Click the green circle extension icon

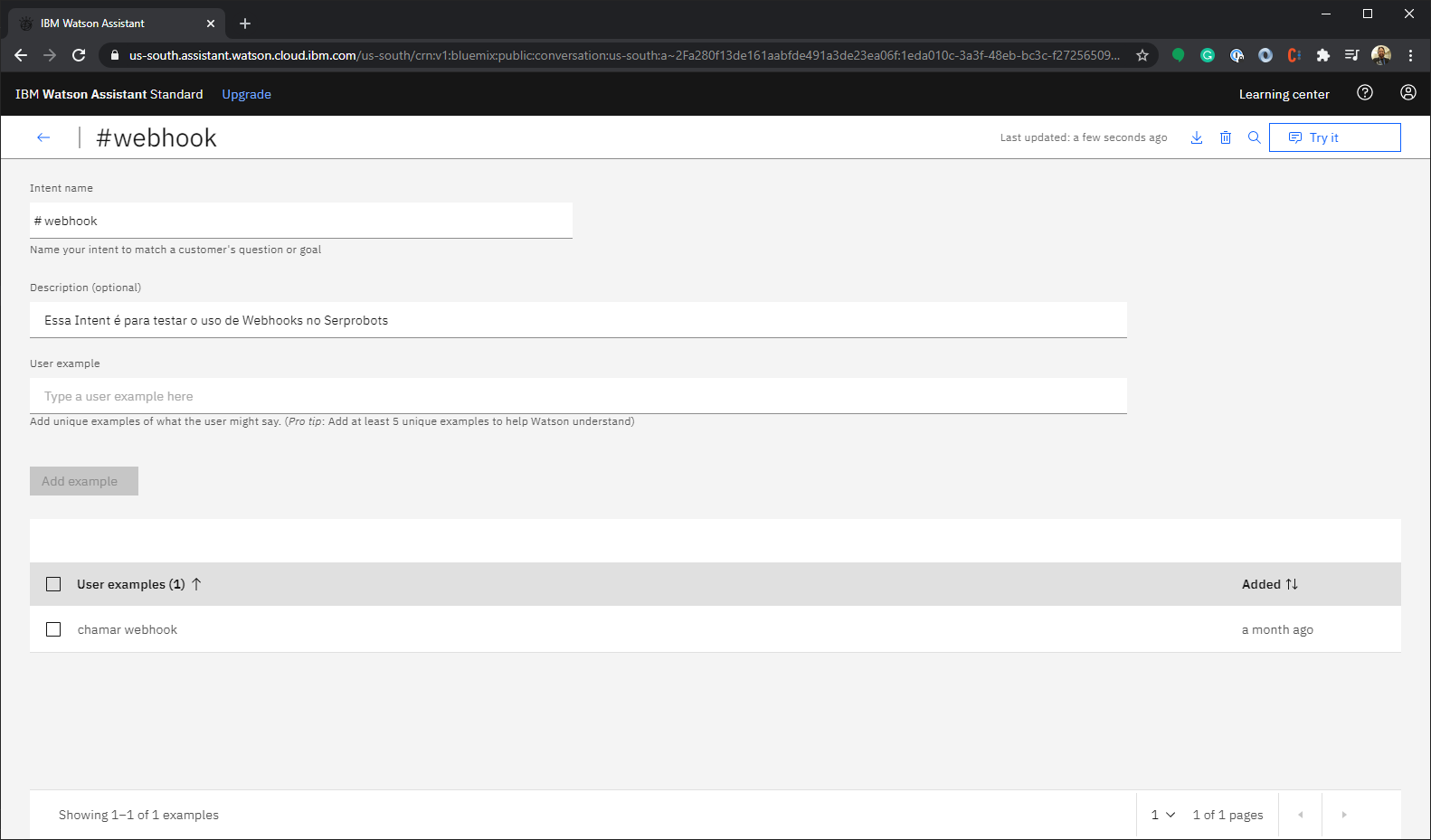(1179, 55)
